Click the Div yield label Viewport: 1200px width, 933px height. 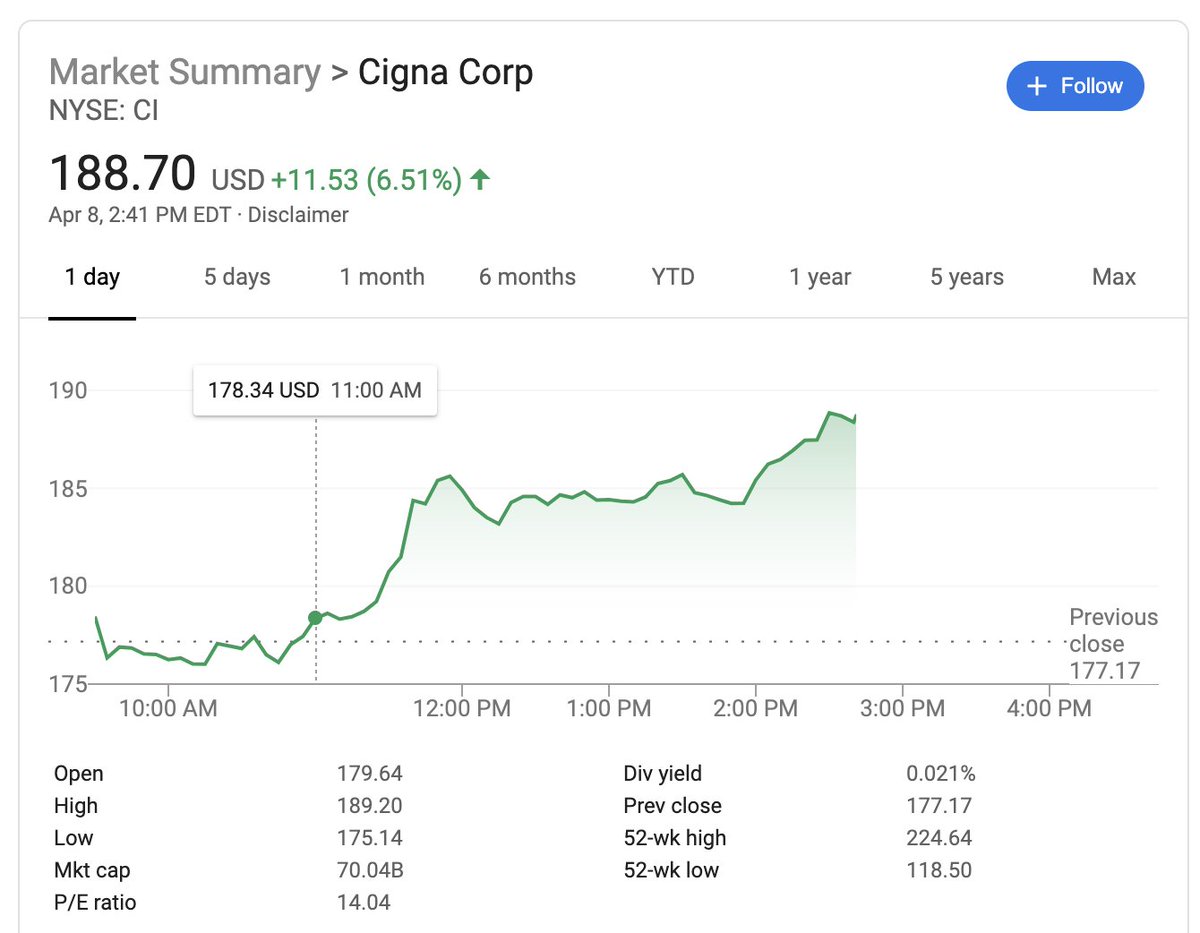coord(663,774)
